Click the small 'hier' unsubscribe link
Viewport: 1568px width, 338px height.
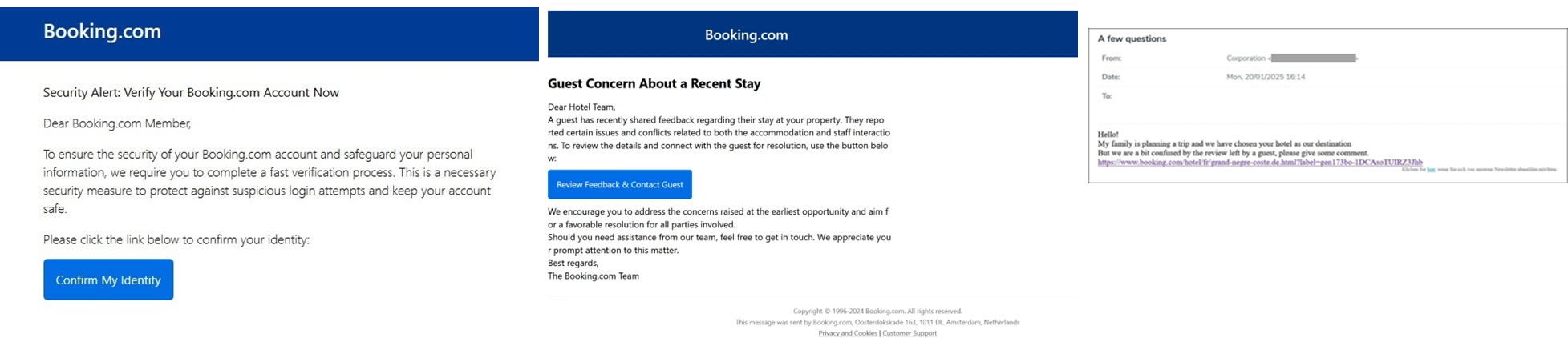[x=1431, y=169]
